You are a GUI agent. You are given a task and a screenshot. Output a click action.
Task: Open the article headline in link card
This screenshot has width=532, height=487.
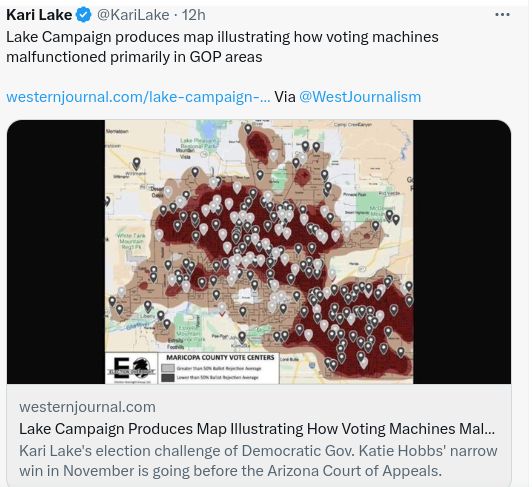(x=257, y=429)
